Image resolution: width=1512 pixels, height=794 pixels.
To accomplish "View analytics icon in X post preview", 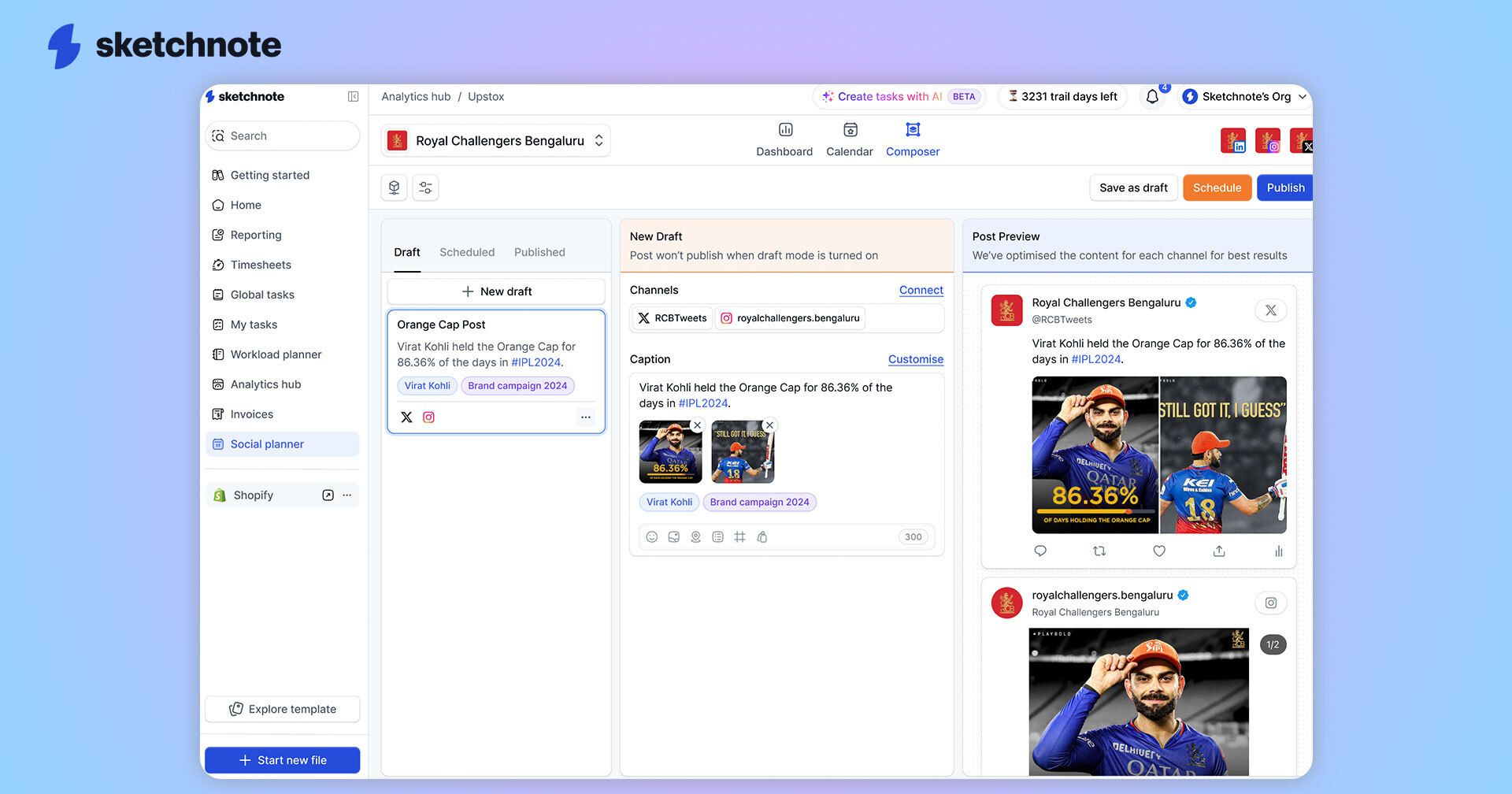I will [x=1278, y=551].
